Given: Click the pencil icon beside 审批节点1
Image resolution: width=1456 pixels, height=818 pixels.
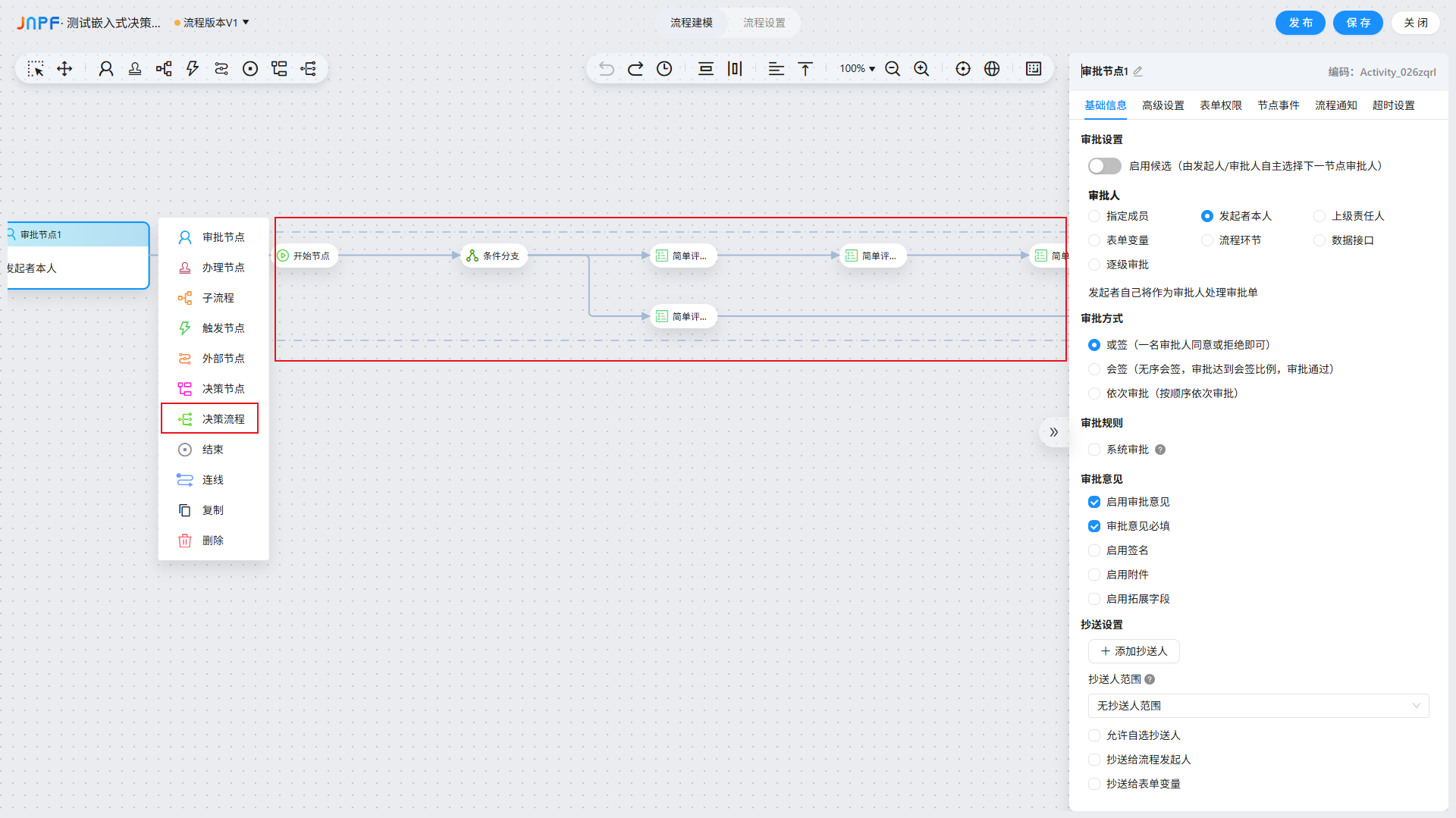Looking at the screenshot, I should pyautogui.click(x=1138, y=71).
